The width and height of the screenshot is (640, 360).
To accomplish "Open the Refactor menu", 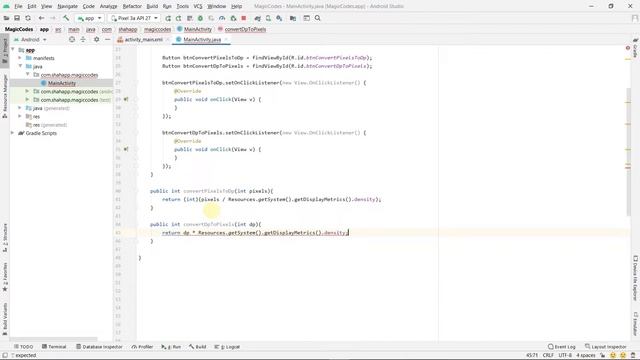I will point(132,6).
